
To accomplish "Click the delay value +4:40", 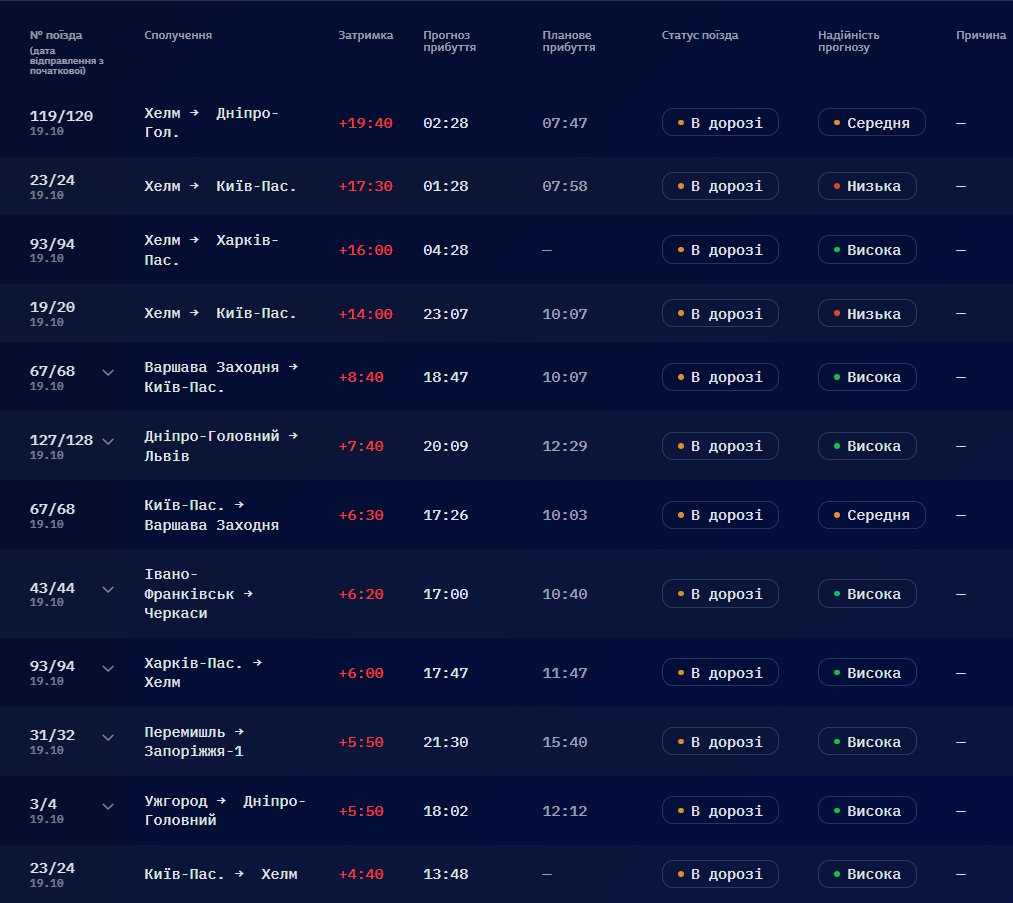I will pos(361,874).
